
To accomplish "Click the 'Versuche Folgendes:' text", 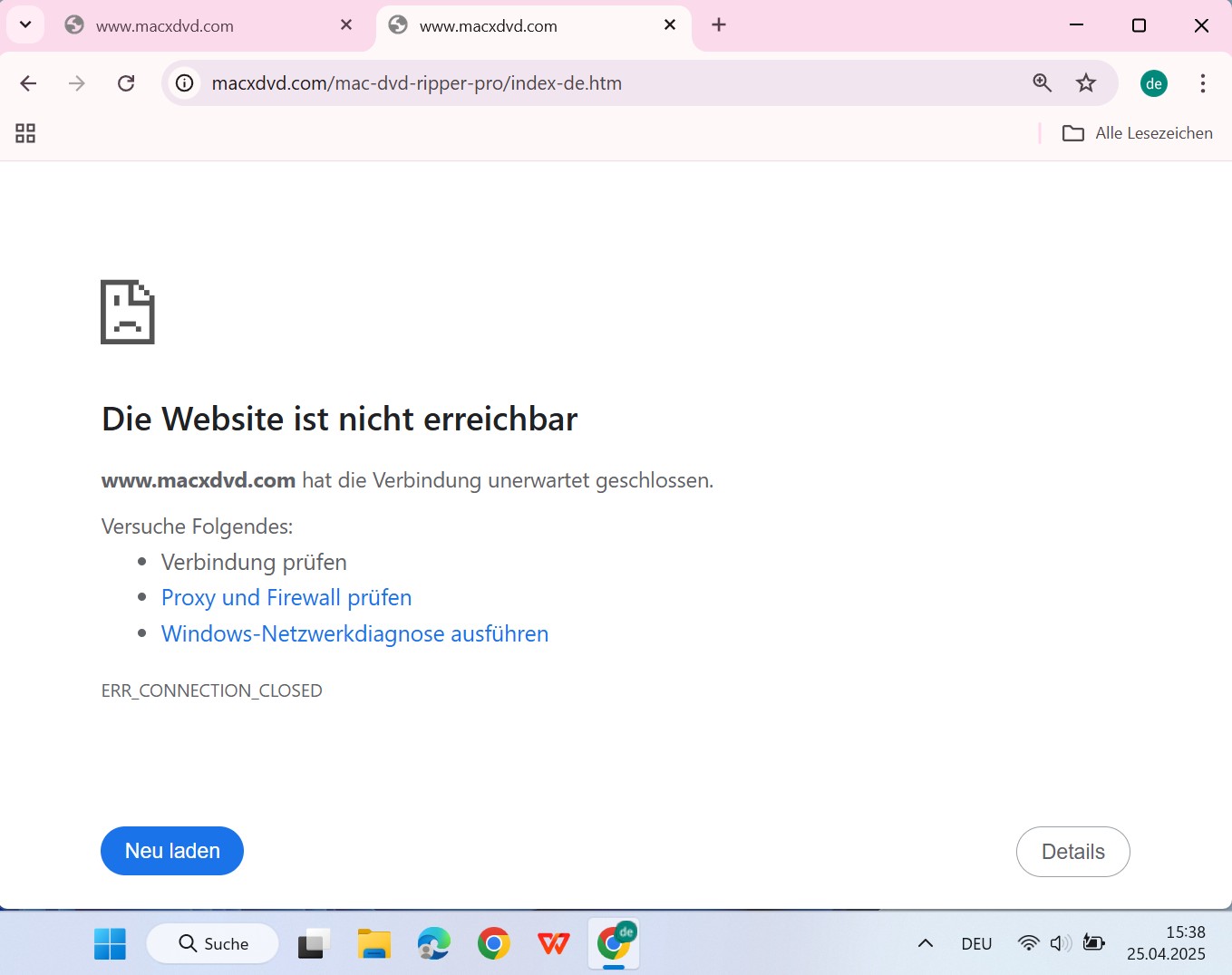I will 198,526.
